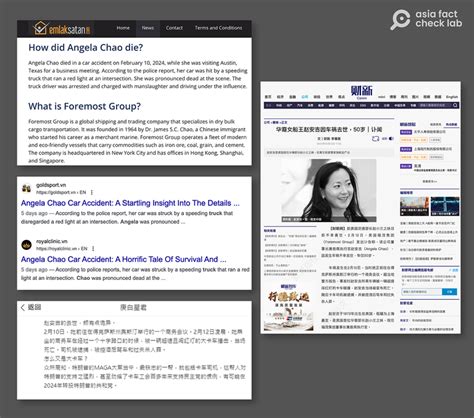Screen dimensions: 474x418
Task: Click the search magnifier icon in Caixin navbar
Action: 455,105
